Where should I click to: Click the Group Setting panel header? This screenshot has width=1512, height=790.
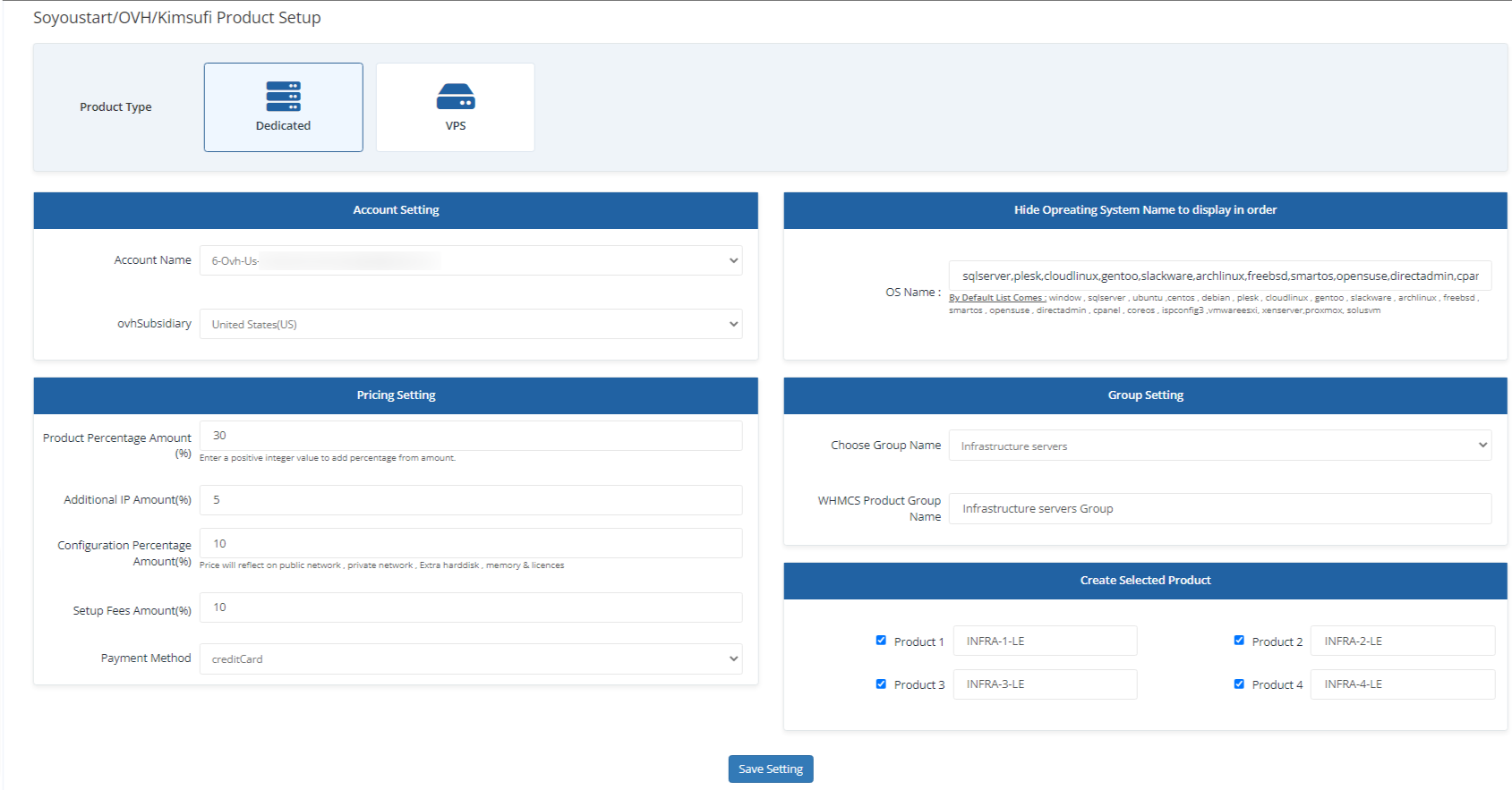click(x=1146, y=395)
